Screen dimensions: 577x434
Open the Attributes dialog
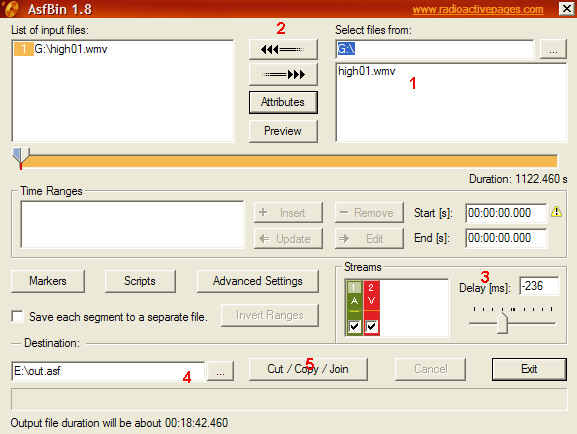coord(283,102)
